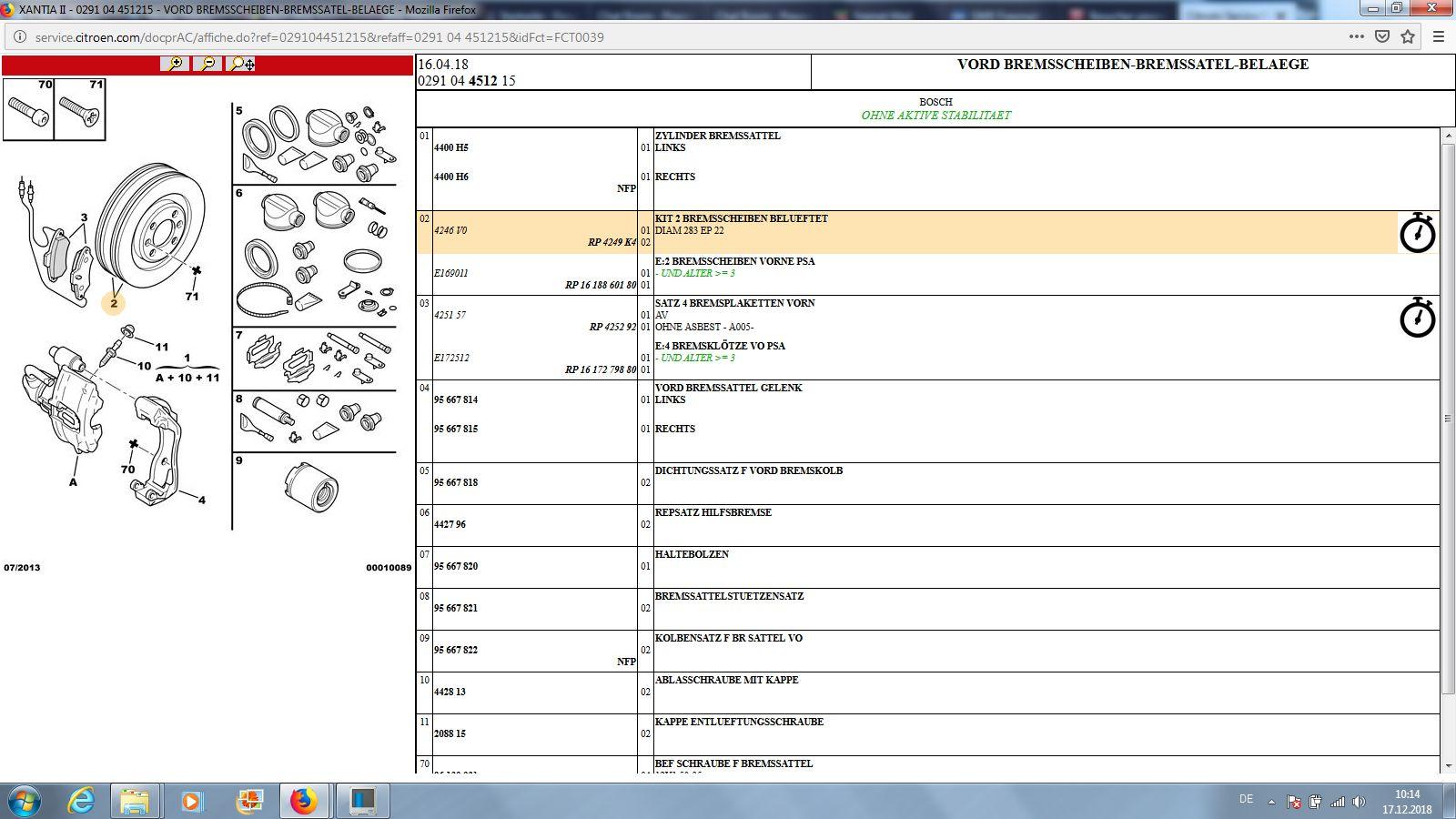The image size is (1456, 819).
Task: Zoom out of the parts diagram
Action: coord(207,64)
